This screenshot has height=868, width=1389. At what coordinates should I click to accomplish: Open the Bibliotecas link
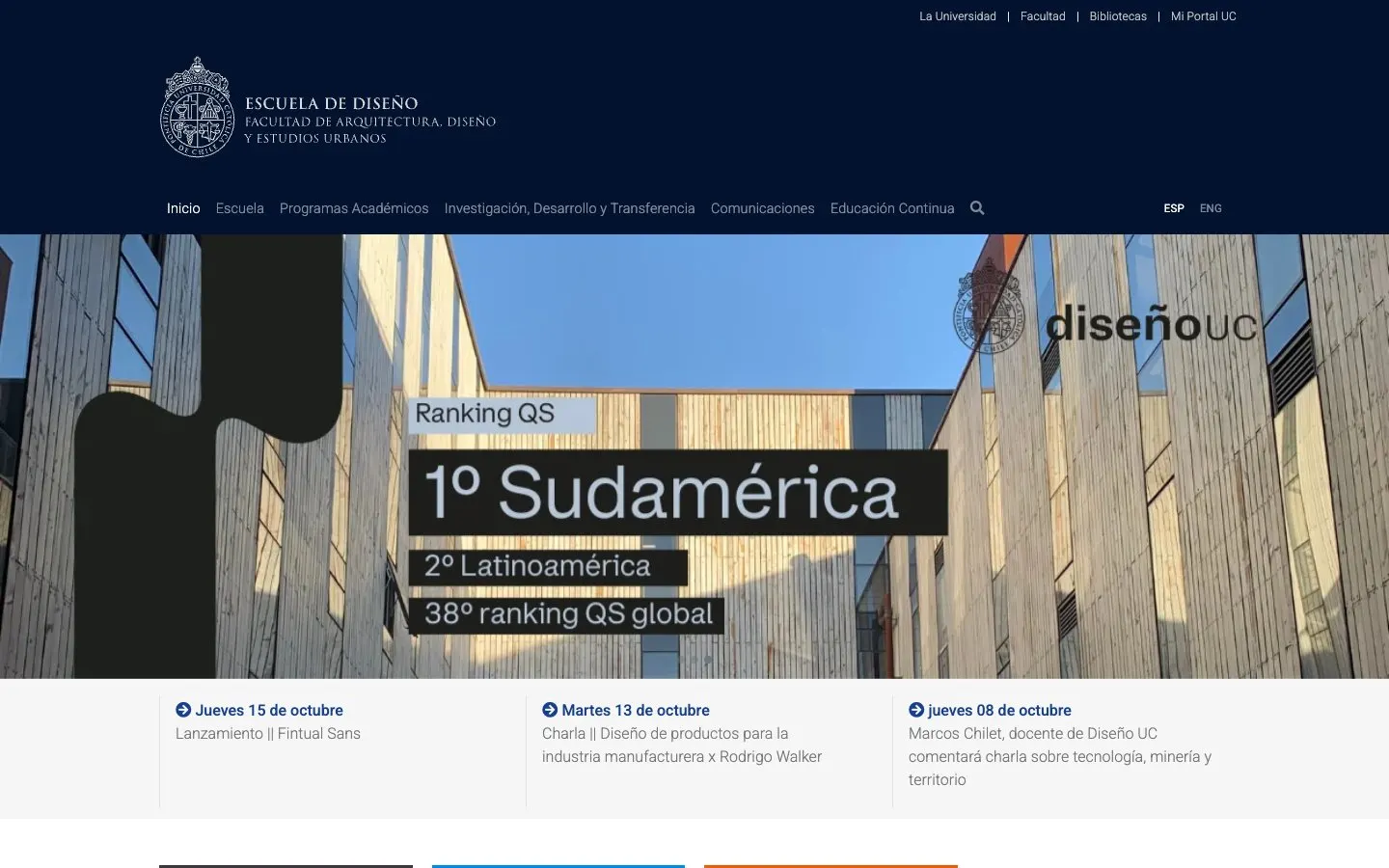tap(1118, 16)
